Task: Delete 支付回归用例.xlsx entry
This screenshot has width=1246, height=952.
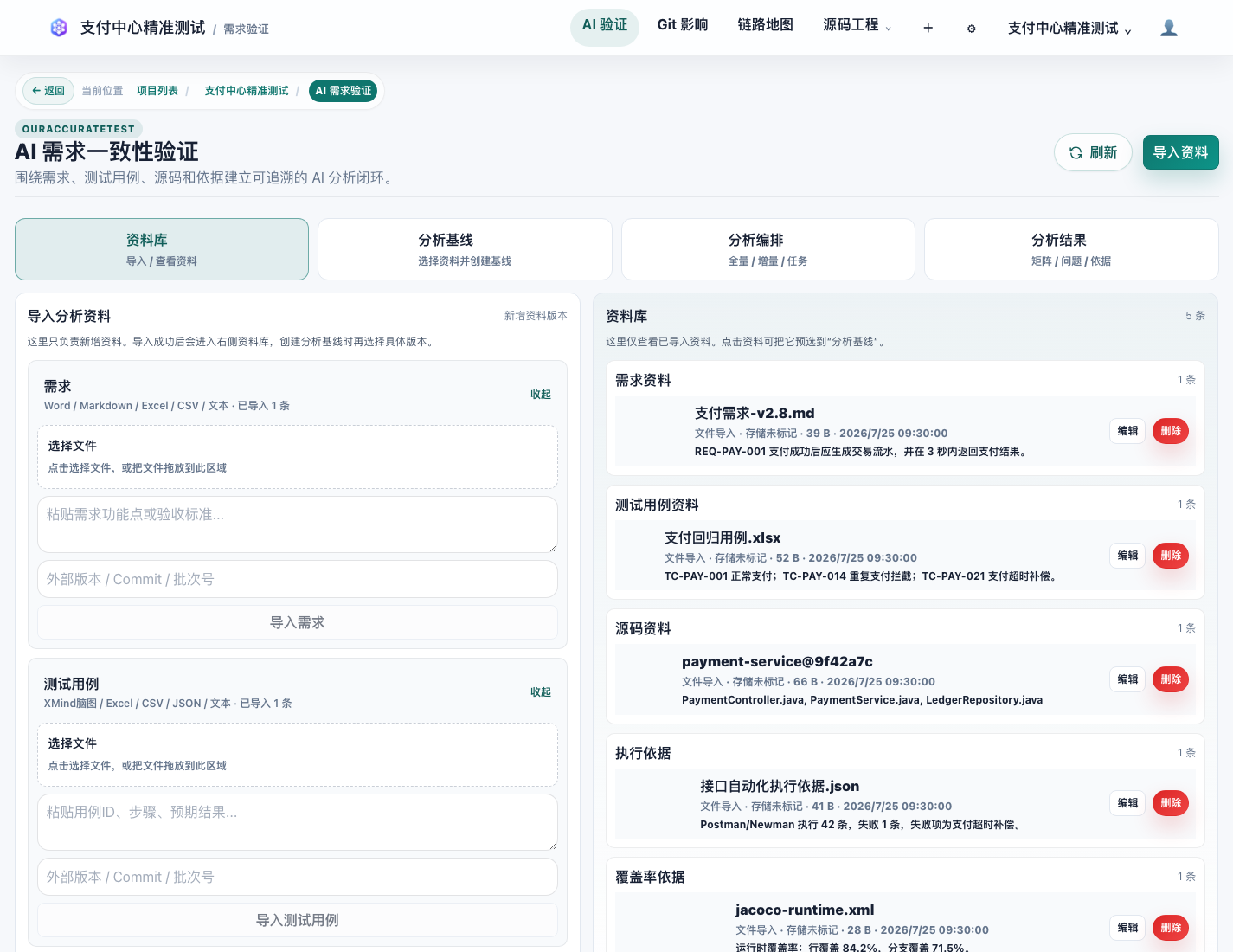Action: click(x=1171, y=556)
